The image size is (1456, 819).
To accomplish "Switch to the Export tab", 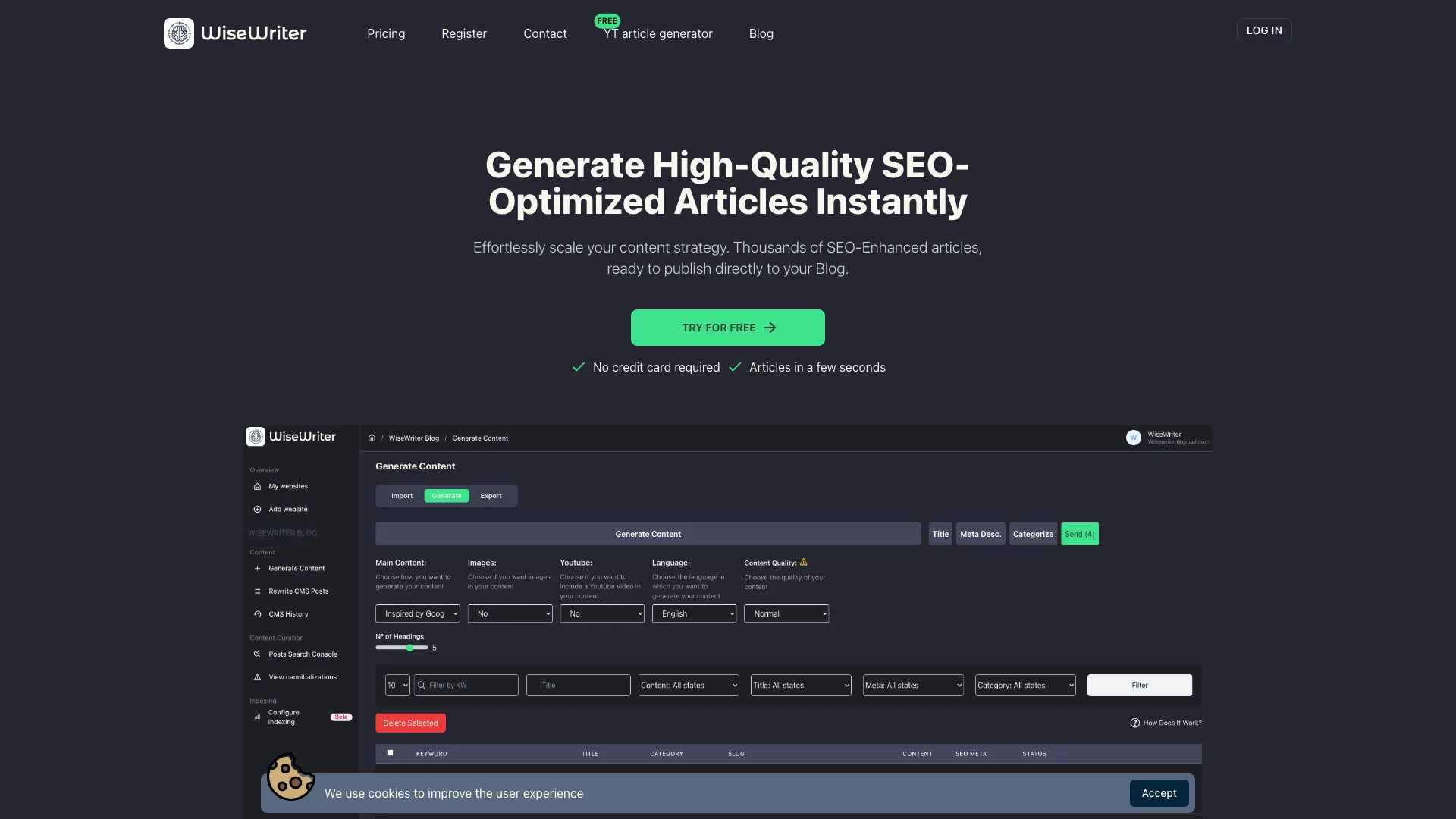I will [x=492, y=496].
